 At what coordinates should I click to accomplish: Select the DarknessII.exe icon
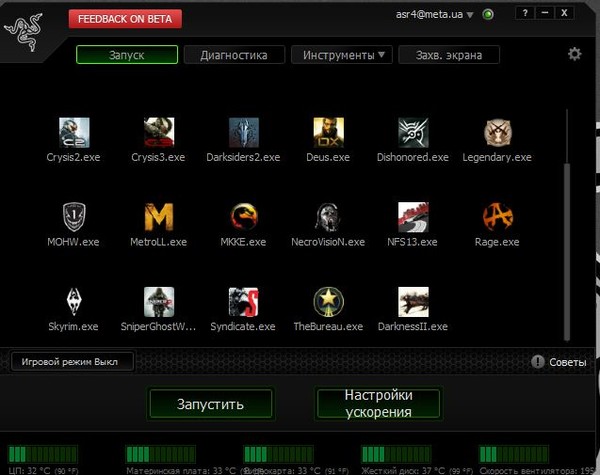[x=413, y=302]
